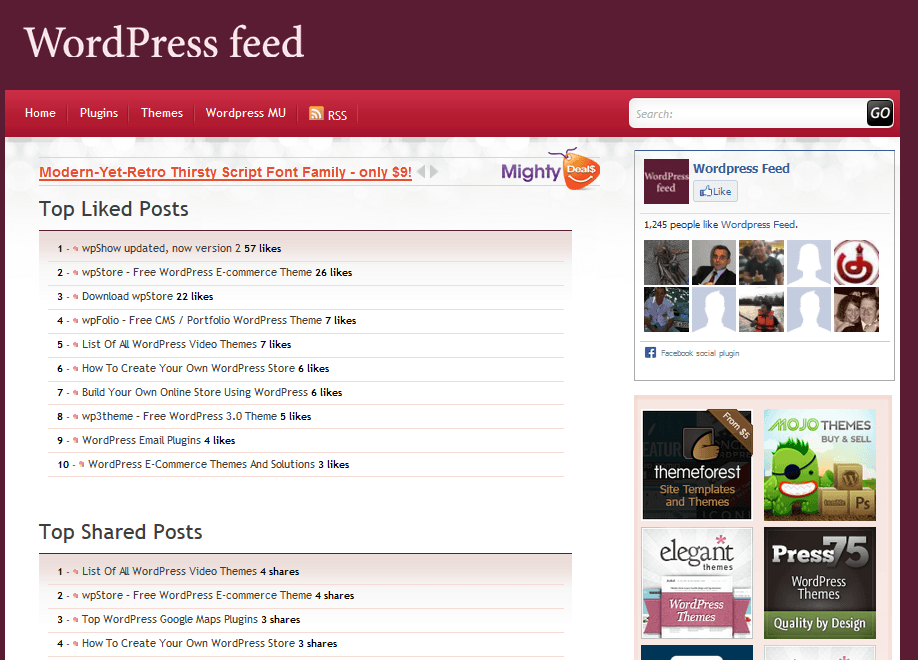Viewport: 918px width, 660px height.
Task: Open the Wordpress MU menu item
Action: [x=246, y=113]
